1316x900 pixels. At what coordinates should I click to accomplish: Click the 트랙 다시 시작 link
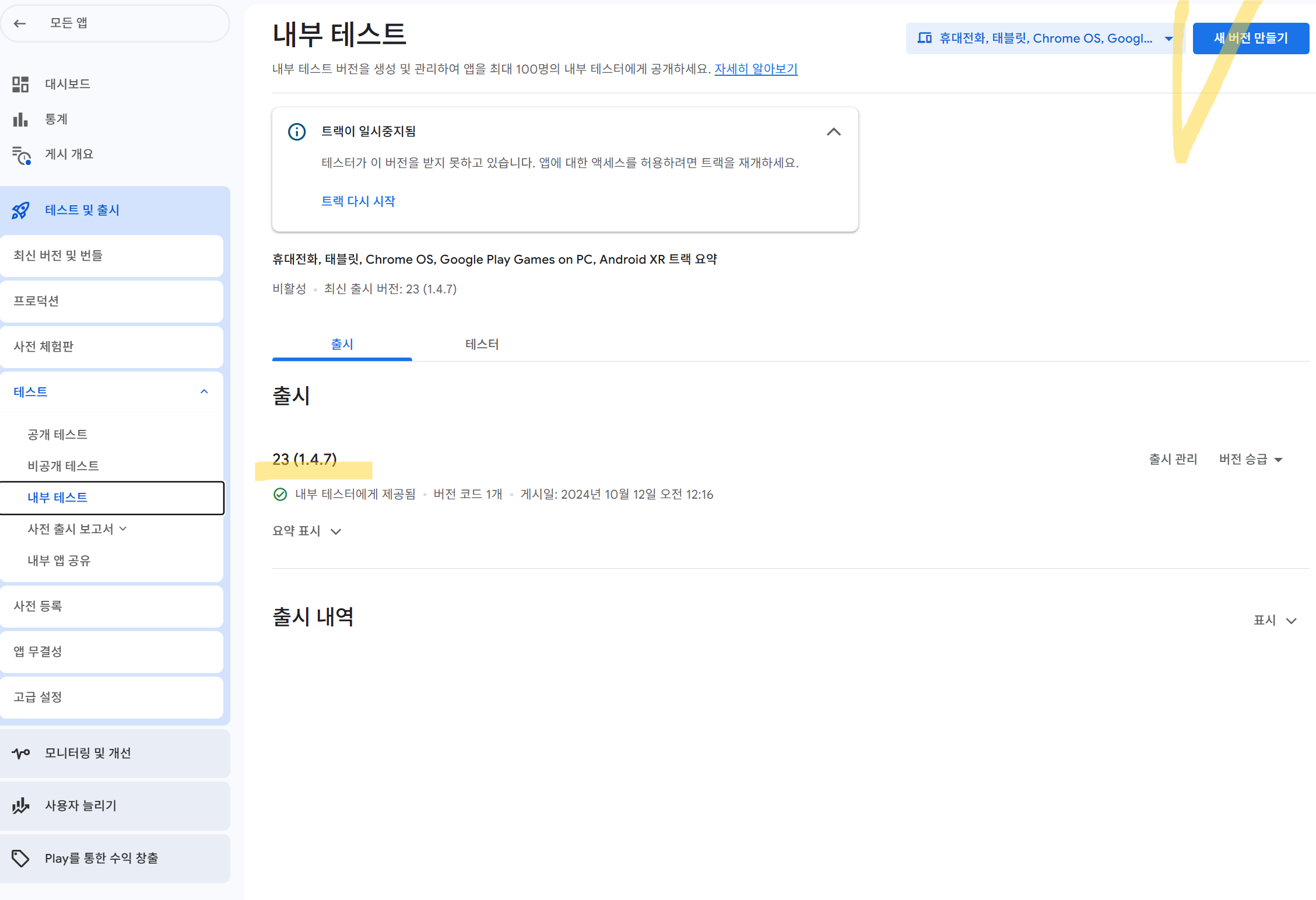358,201
